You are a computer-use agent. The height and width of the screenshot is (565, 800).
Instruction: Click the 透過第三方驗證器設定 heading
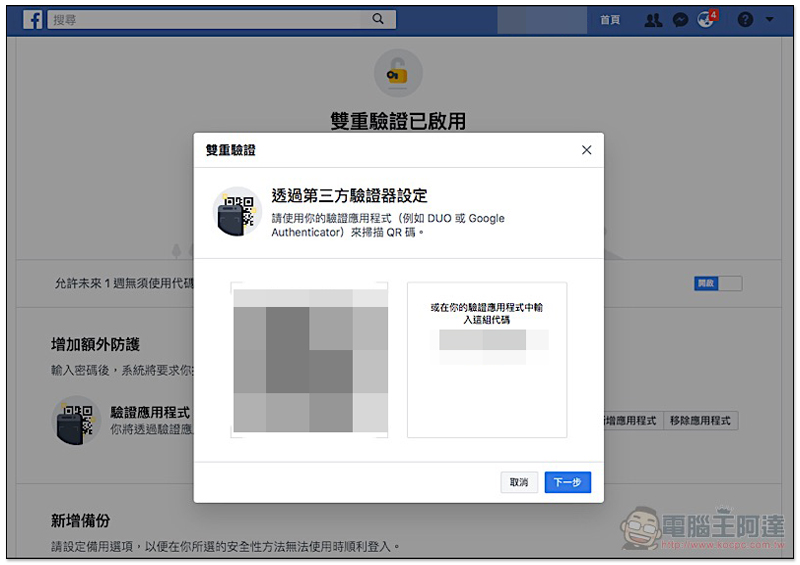click(349, 195)
